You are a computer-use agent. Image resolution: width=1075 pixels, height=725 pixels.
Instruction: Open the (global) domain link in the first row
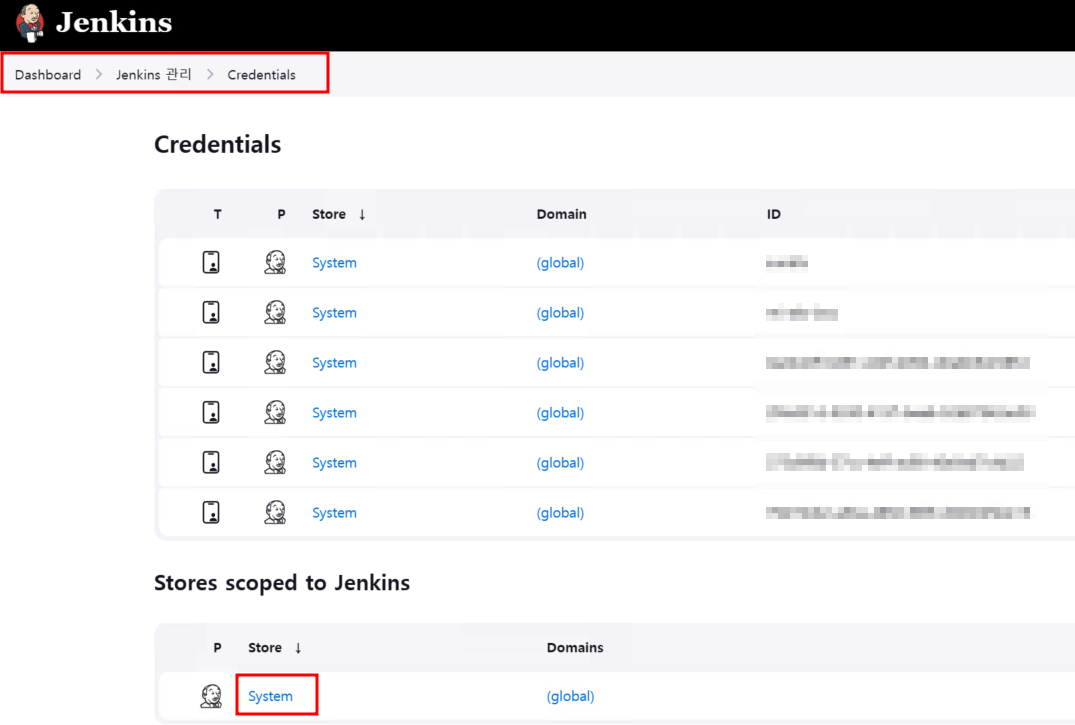(560, 262)
